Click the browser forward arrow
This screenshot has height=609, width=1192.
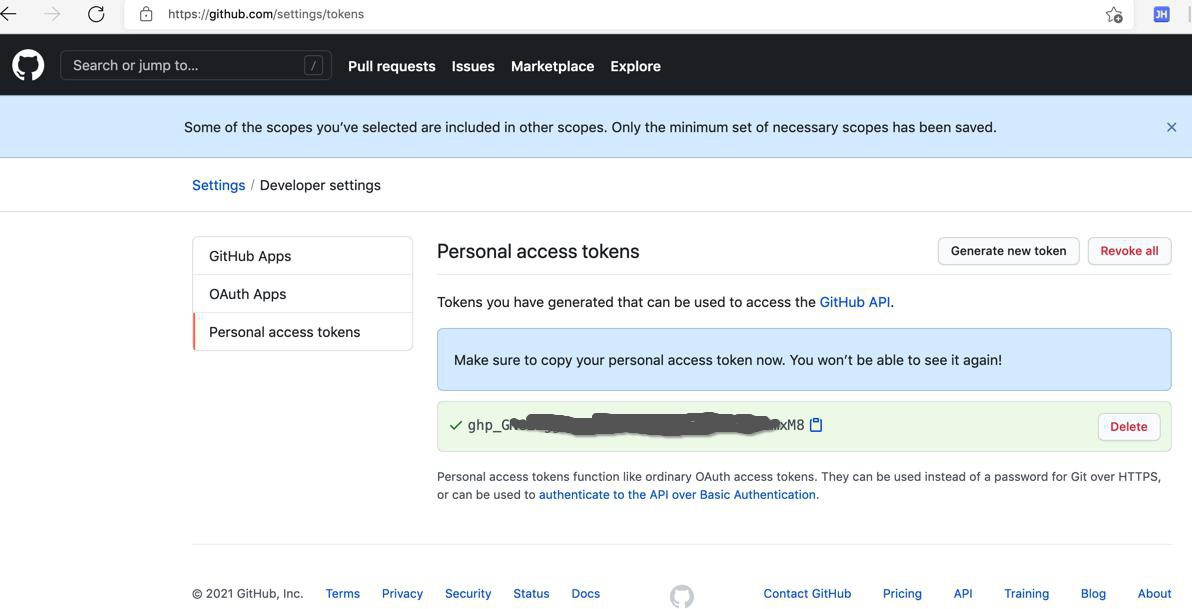(52, 14)
